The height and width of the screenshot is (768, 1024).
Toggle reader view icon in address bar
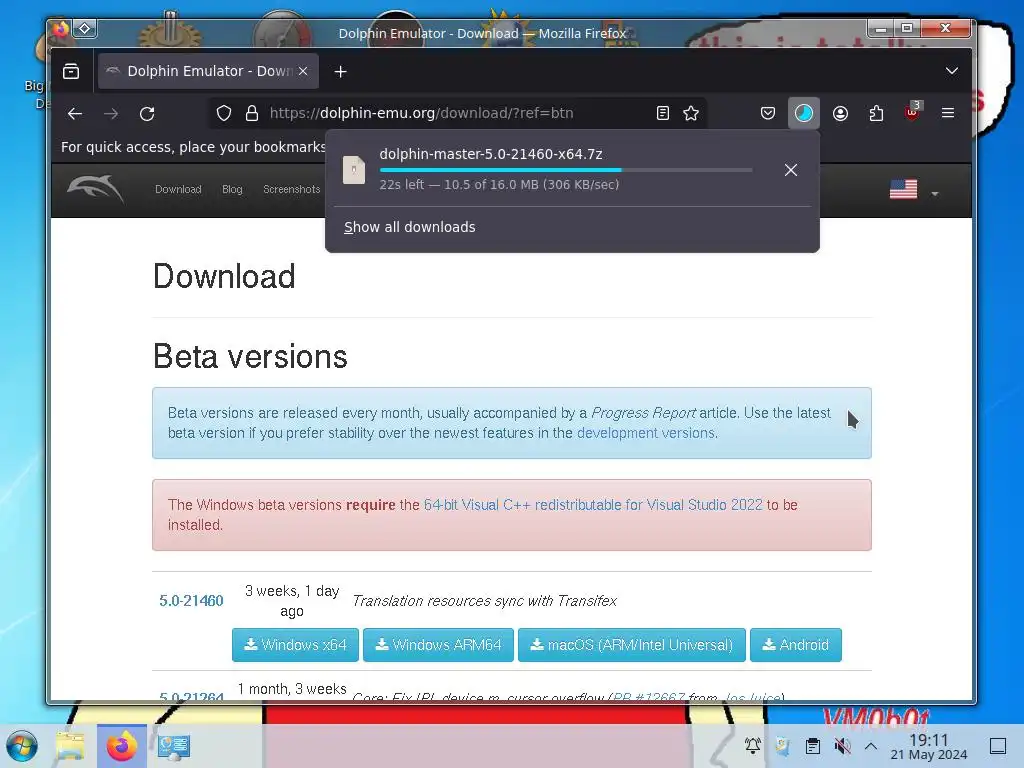[662, 114]
